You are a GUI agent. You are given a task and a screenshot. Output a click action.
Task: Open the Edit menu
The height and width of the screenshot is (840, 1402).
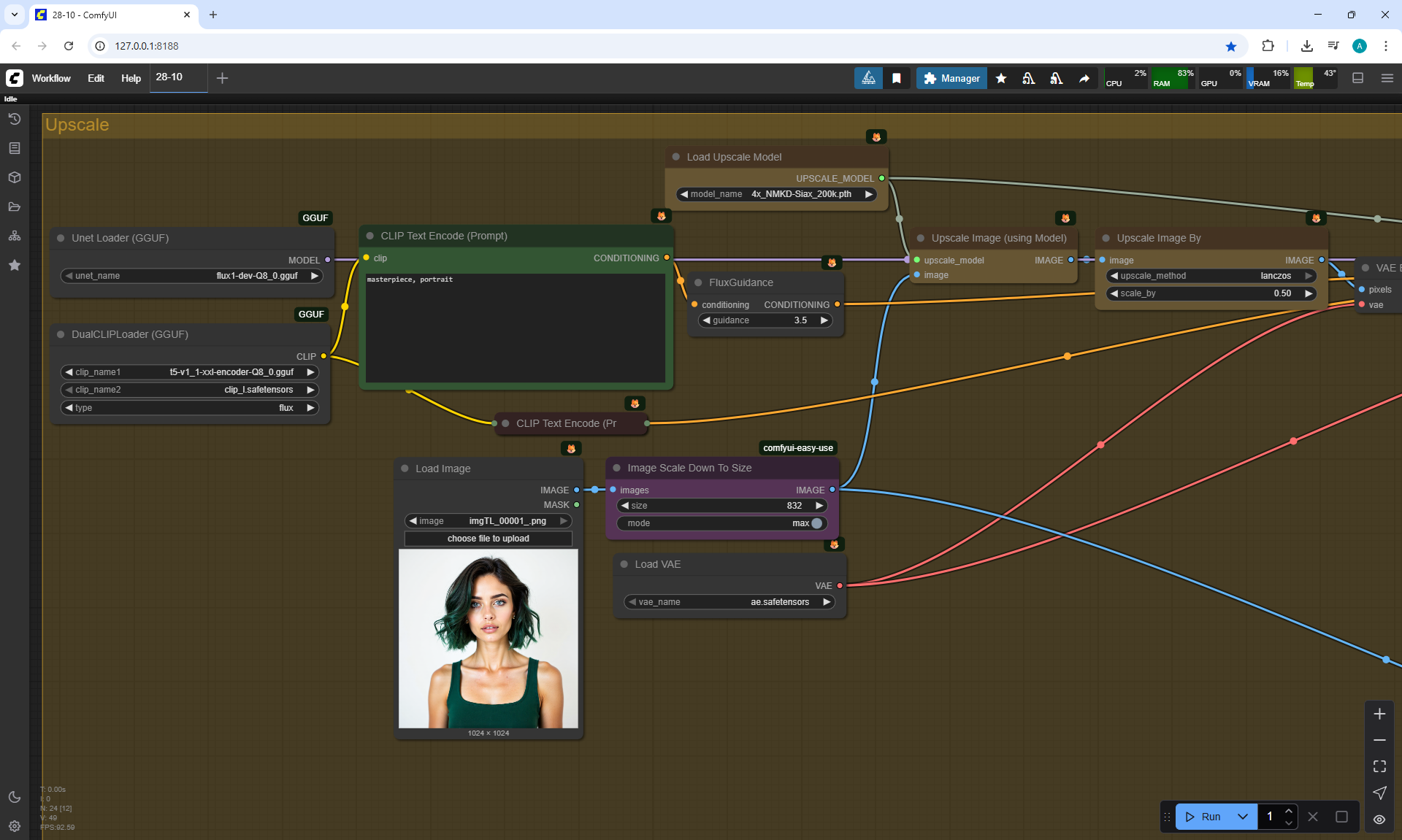click(96, 78)
